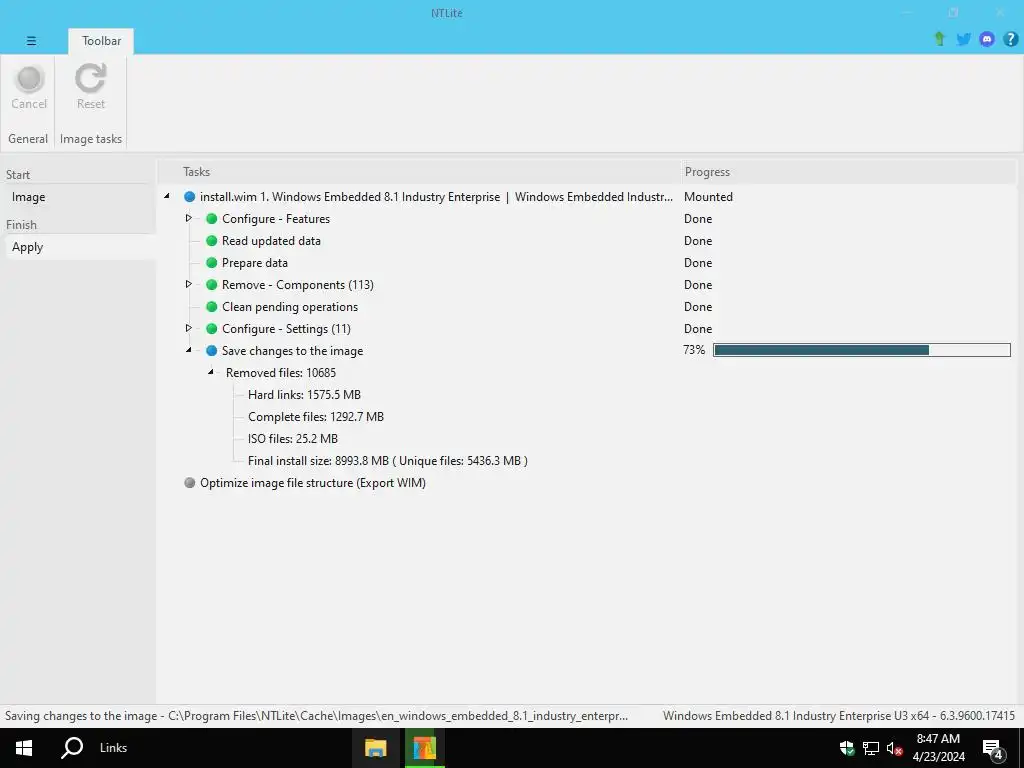Screen dimensions: 1024x768
Task: Expand the Configure - Features task
Action: (189, 218)
